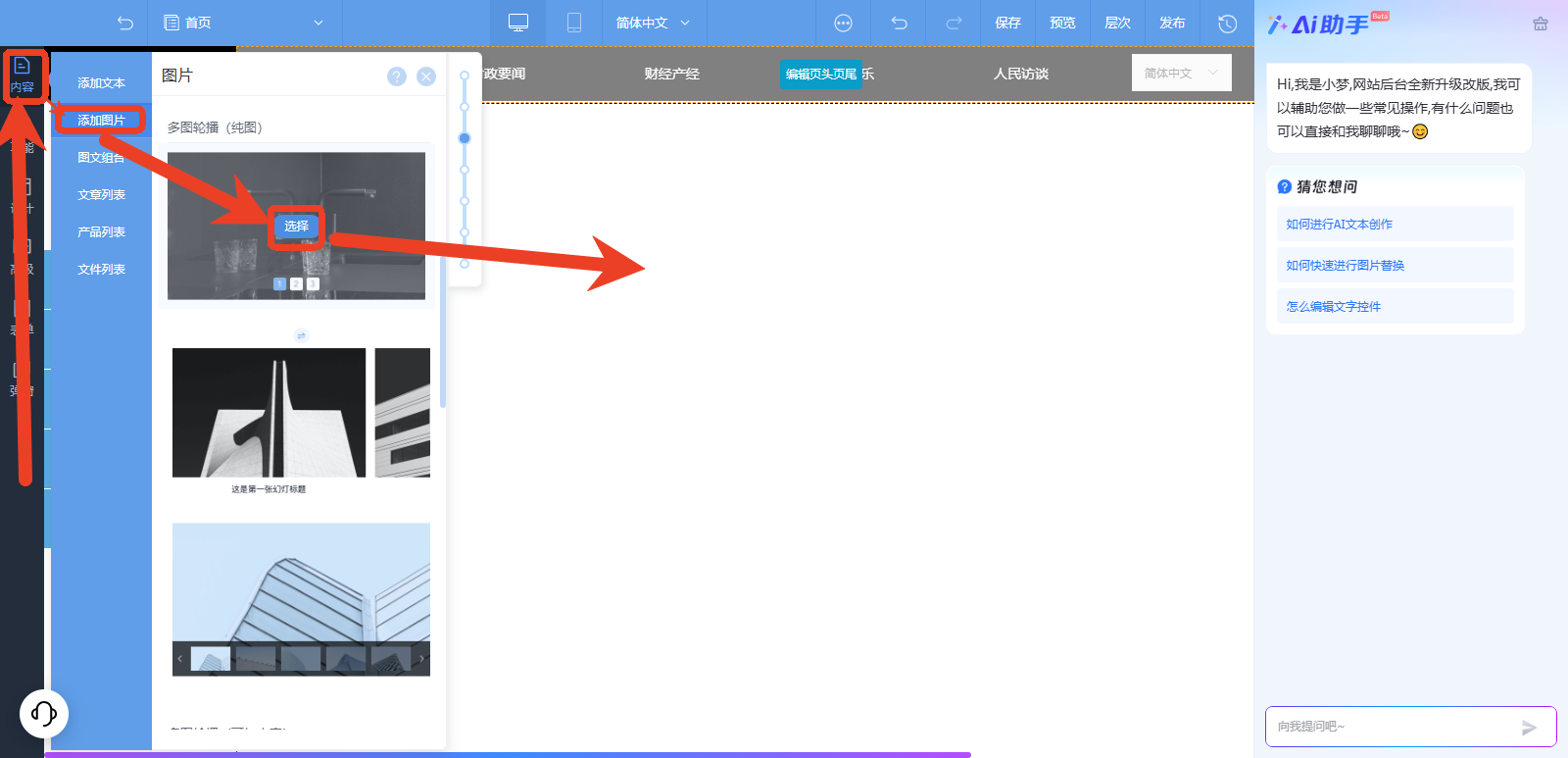
Task: Click the 保存 button
Action: pyautogui.click(x=1007, y=23)
